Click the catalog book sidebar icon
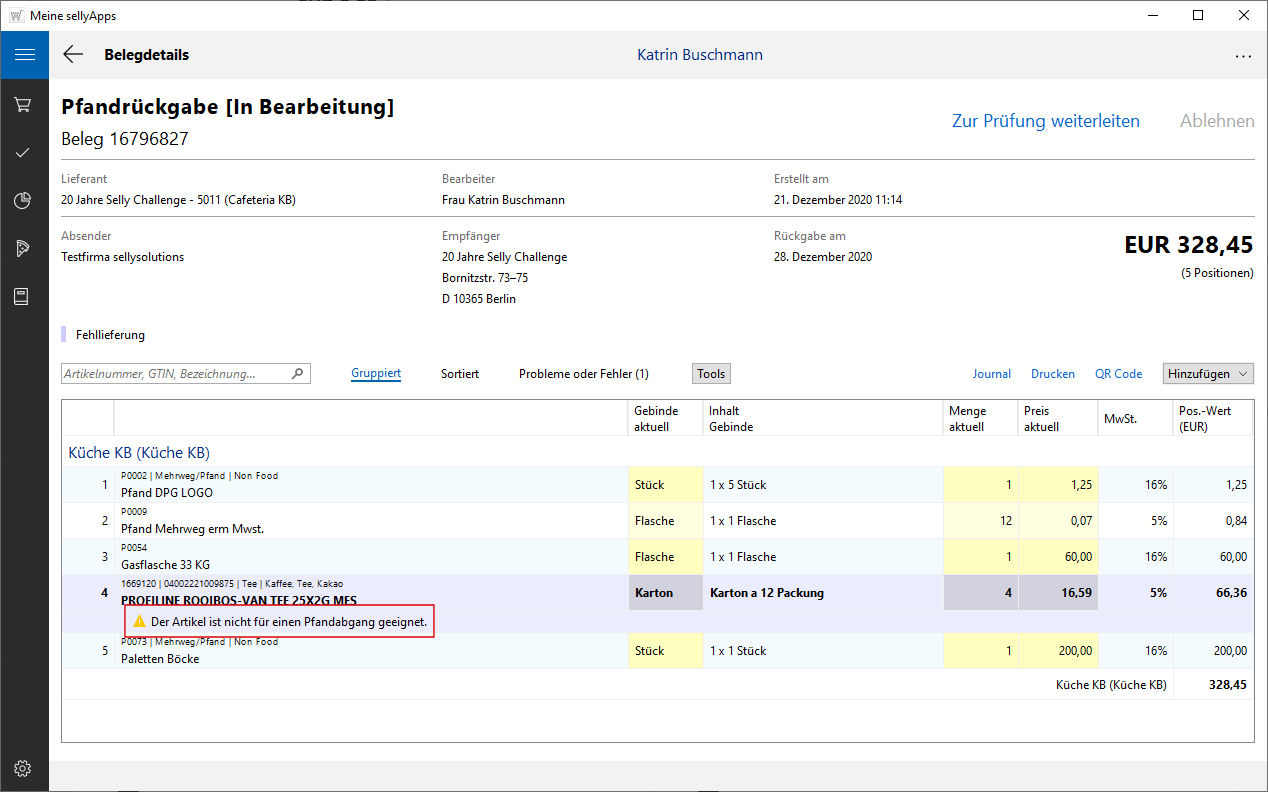Screen dimensions: 1268x792 (x=24, y=297)
